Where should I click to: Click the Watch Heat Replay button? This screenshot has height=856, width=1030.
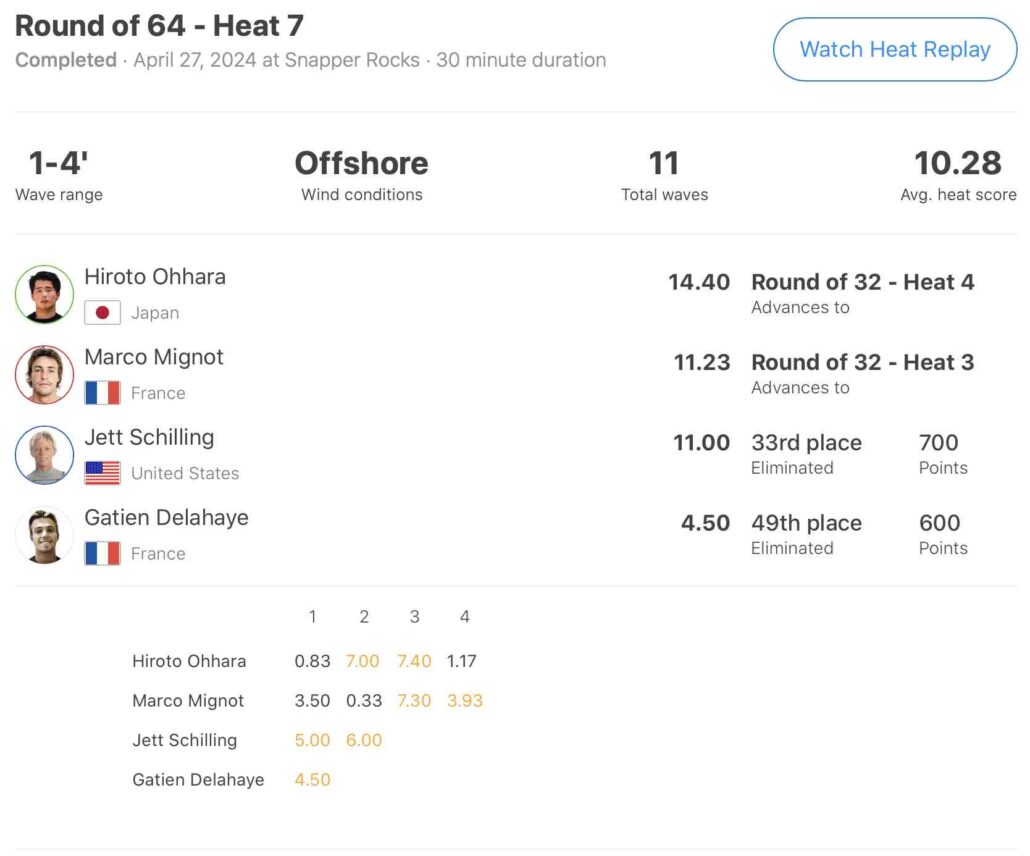point(894,50)
